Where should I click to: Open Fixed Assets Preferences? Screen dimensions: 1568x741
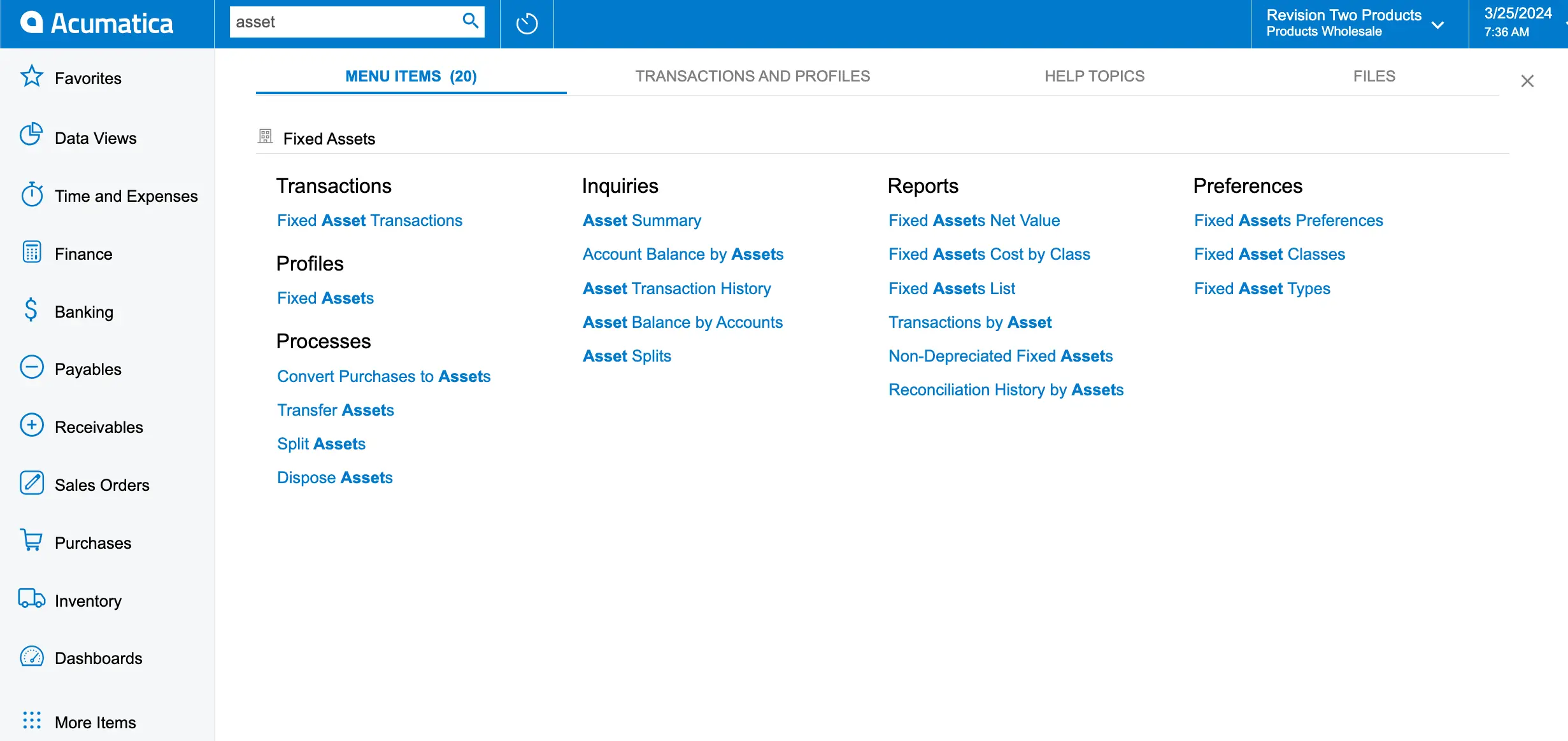(x=1288, y=220)
